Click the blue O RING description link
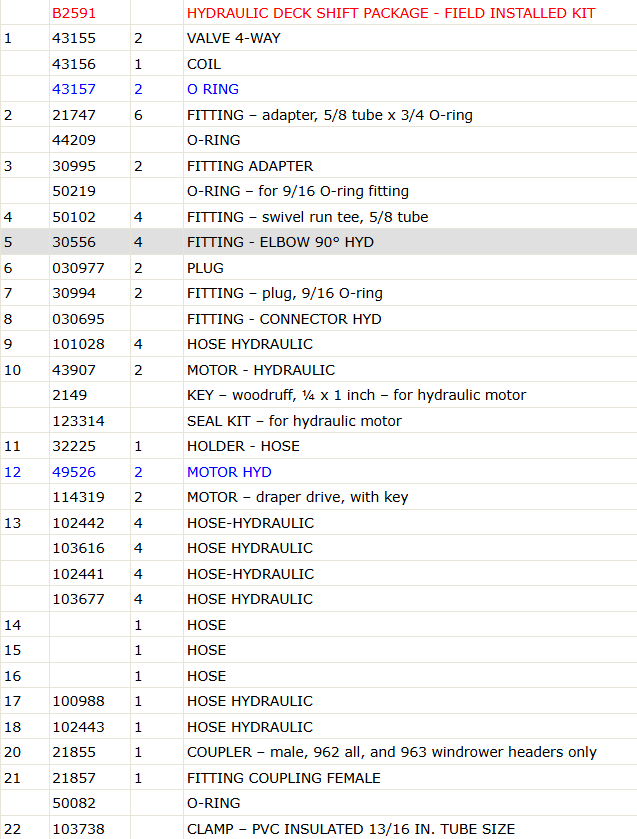 point(213,89)
